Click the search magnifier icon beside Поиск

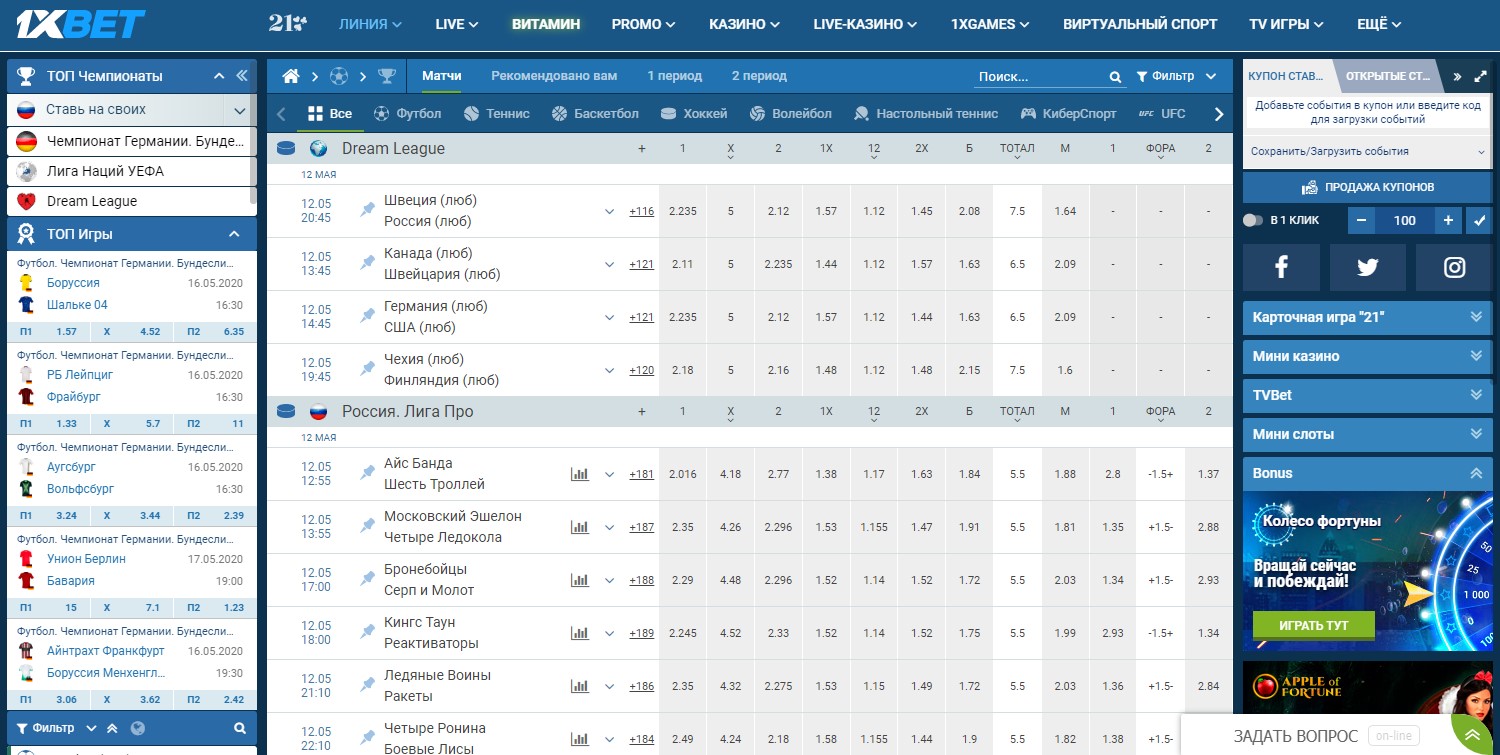click(x=1115, y=77)
